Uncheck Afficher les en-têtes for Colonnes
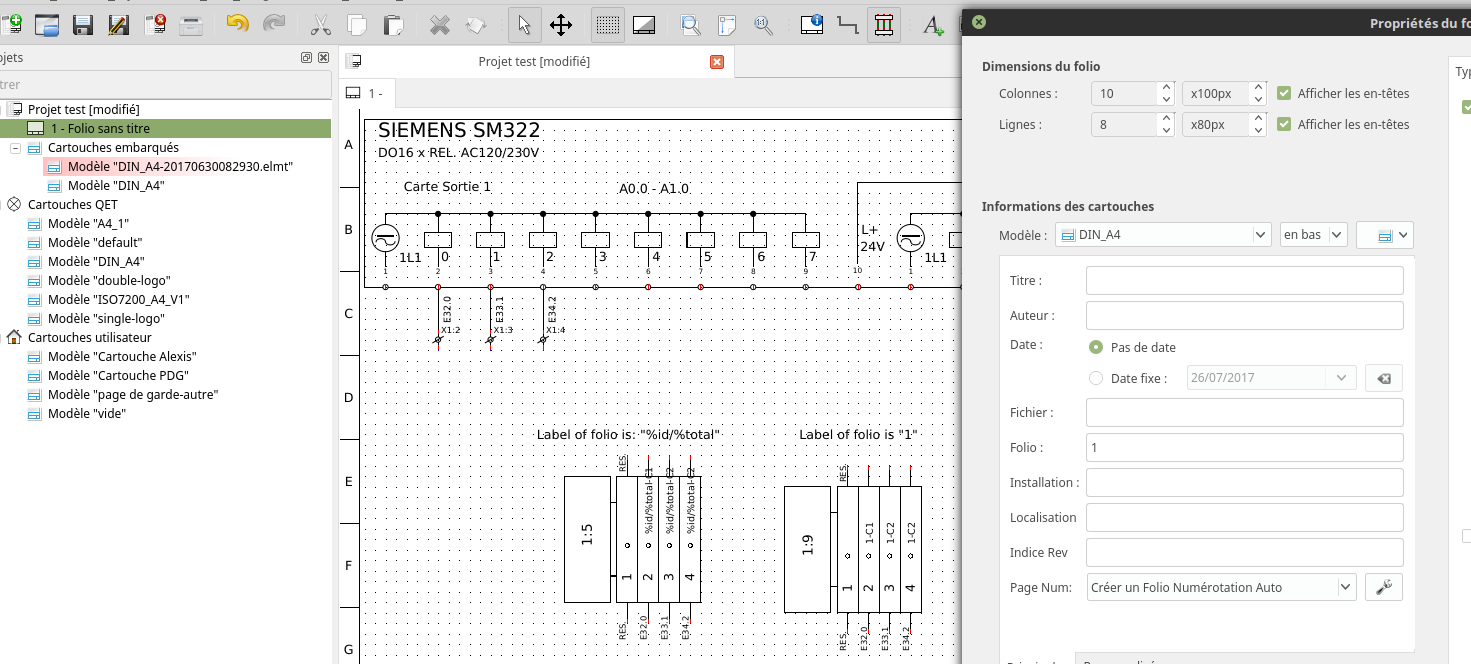The height and width of the screenshot is (664, 1471). click(1285, 94)
